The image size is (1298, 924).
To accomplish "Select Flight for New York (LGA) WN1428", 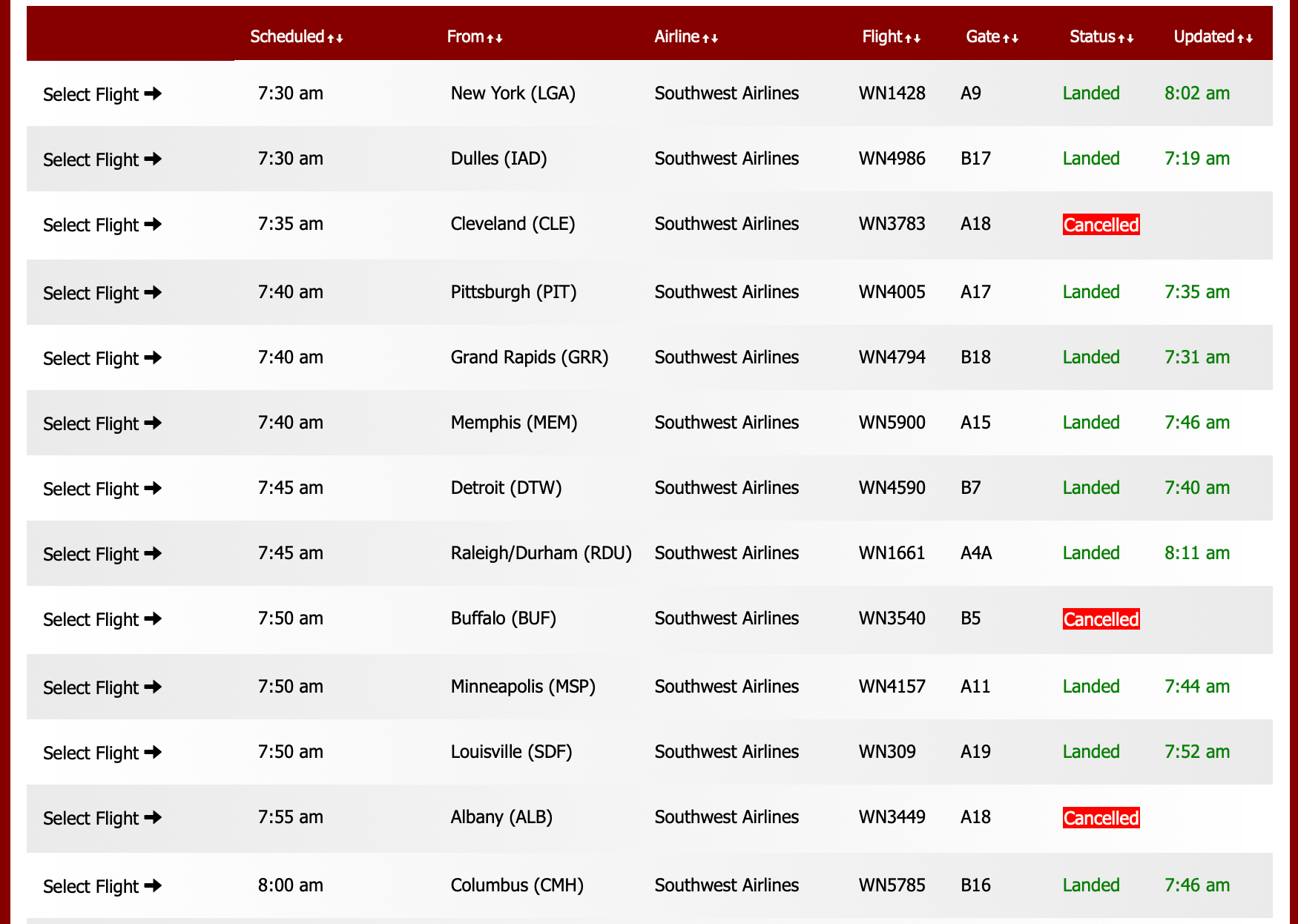I will [x=102, y=94].
